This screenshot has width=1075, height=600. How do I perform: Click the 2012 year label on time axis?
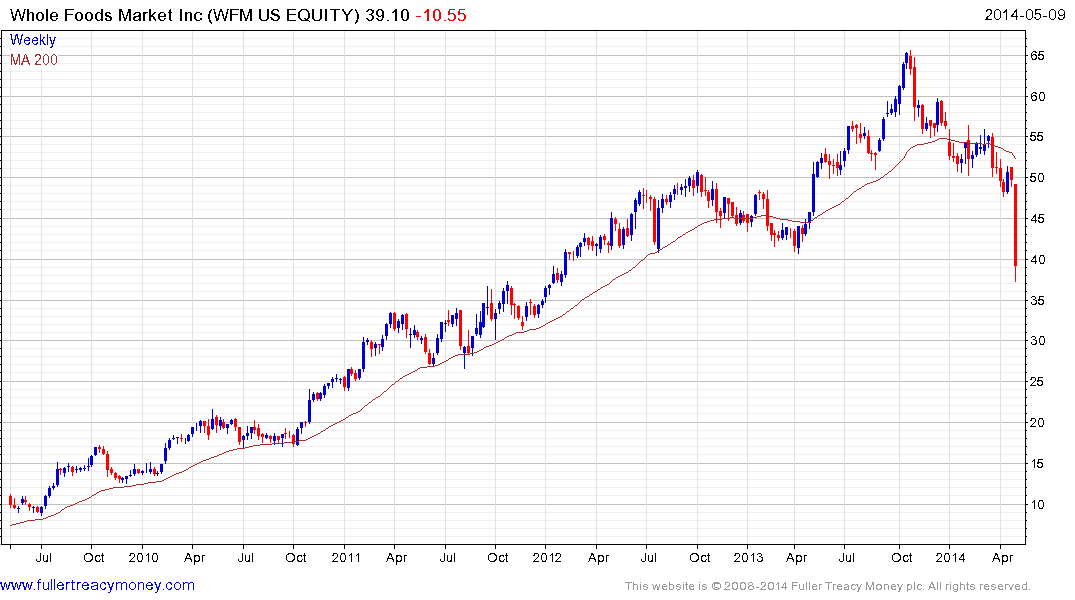tap(547, 557)
